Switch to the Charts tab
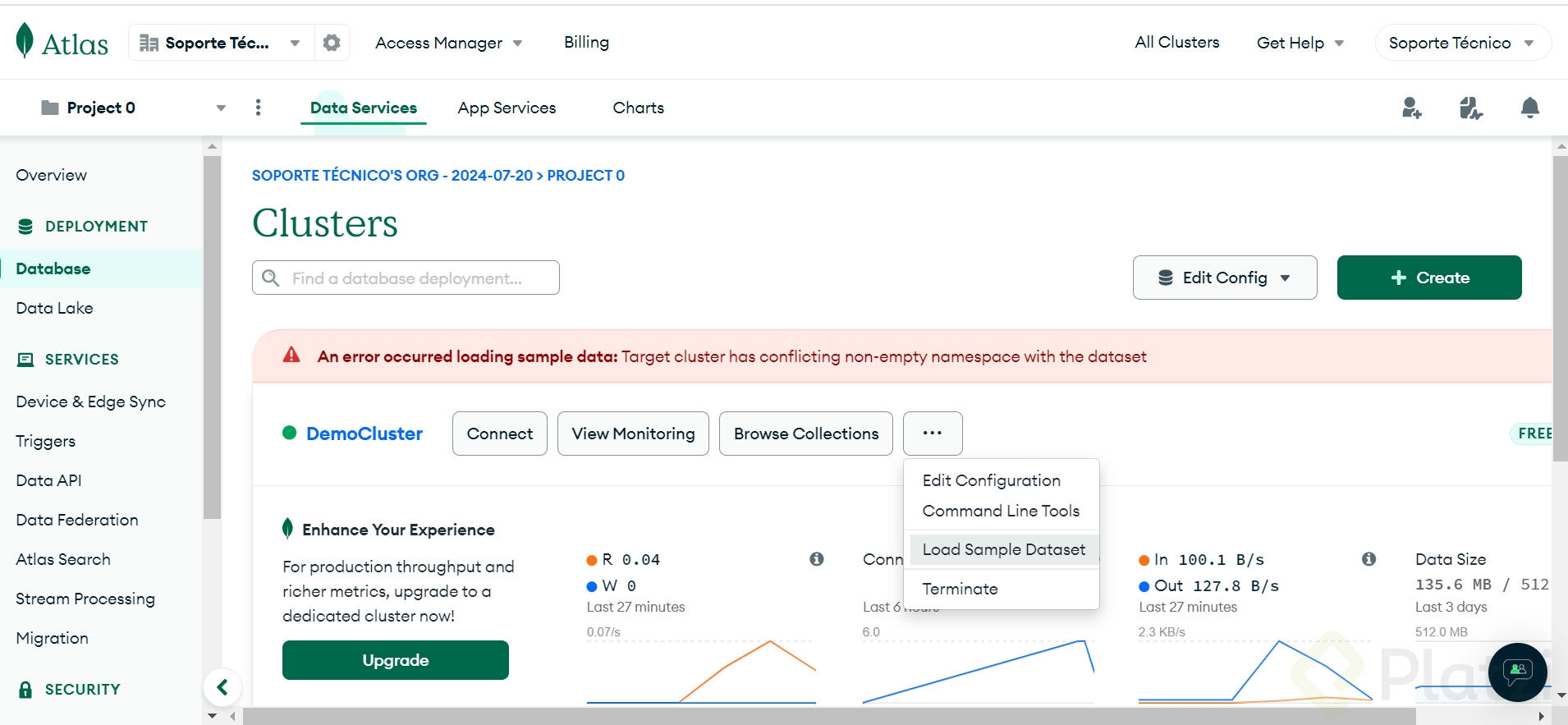Viewport: 1568px width, 725px height. [x=639, y=108]
